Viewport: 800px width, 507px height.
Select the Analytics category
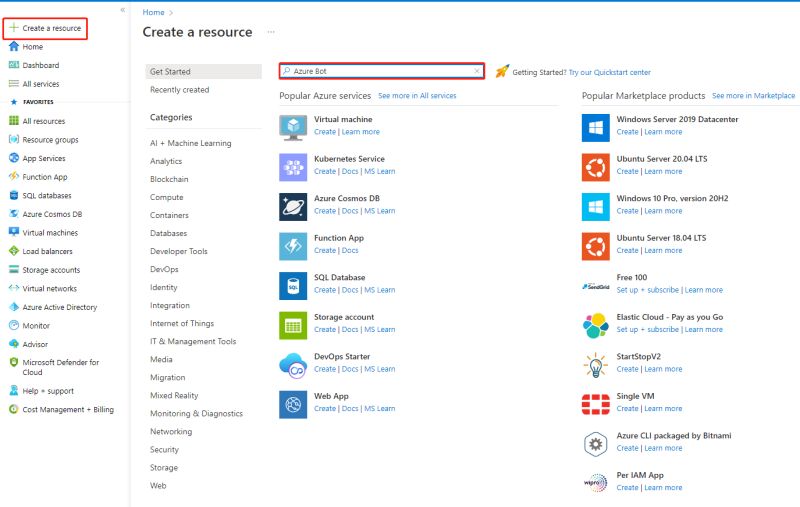tap(166, 161)
